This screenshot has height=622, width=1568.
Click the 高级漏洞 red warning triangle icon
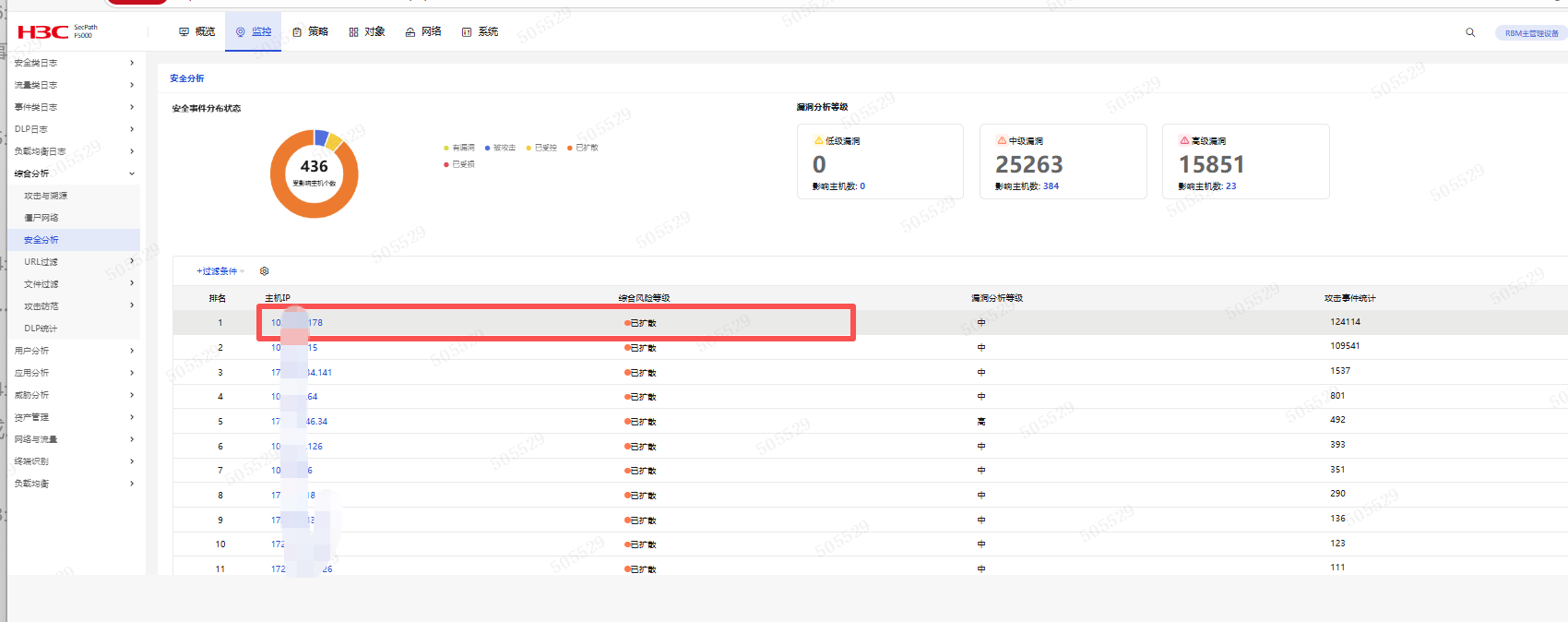pyautogui.click(x=1184, y=141)
